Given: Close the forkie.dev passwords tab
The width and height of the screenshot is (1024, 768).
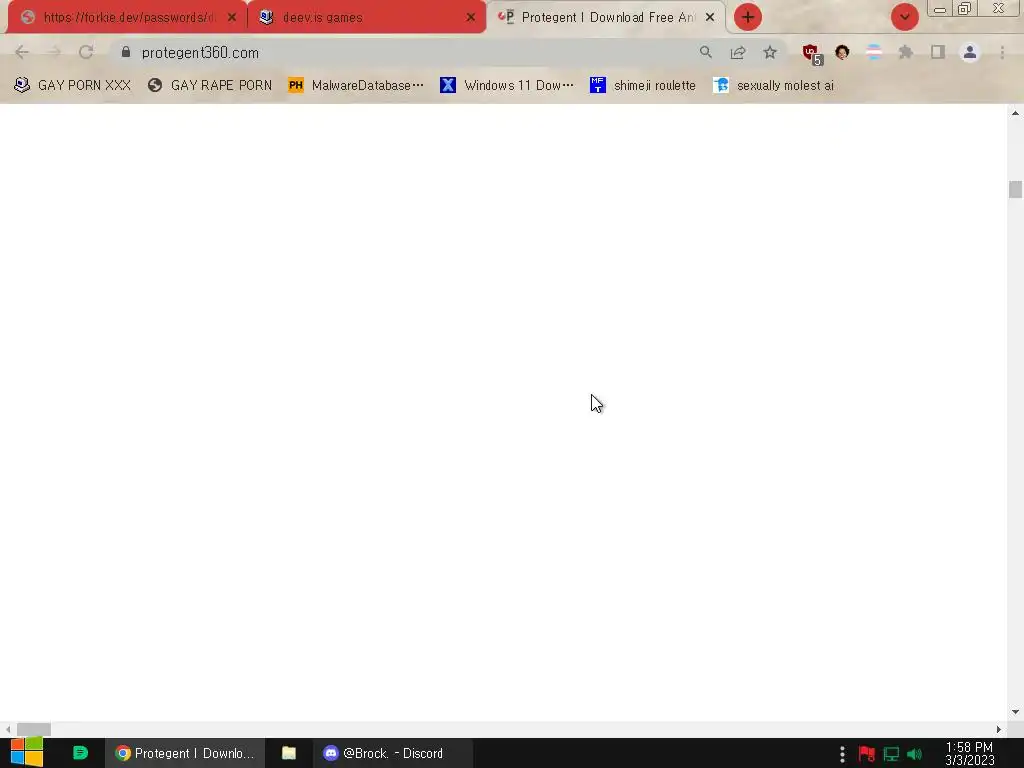Looking at the screenshot, I should (x=232, y=18).
